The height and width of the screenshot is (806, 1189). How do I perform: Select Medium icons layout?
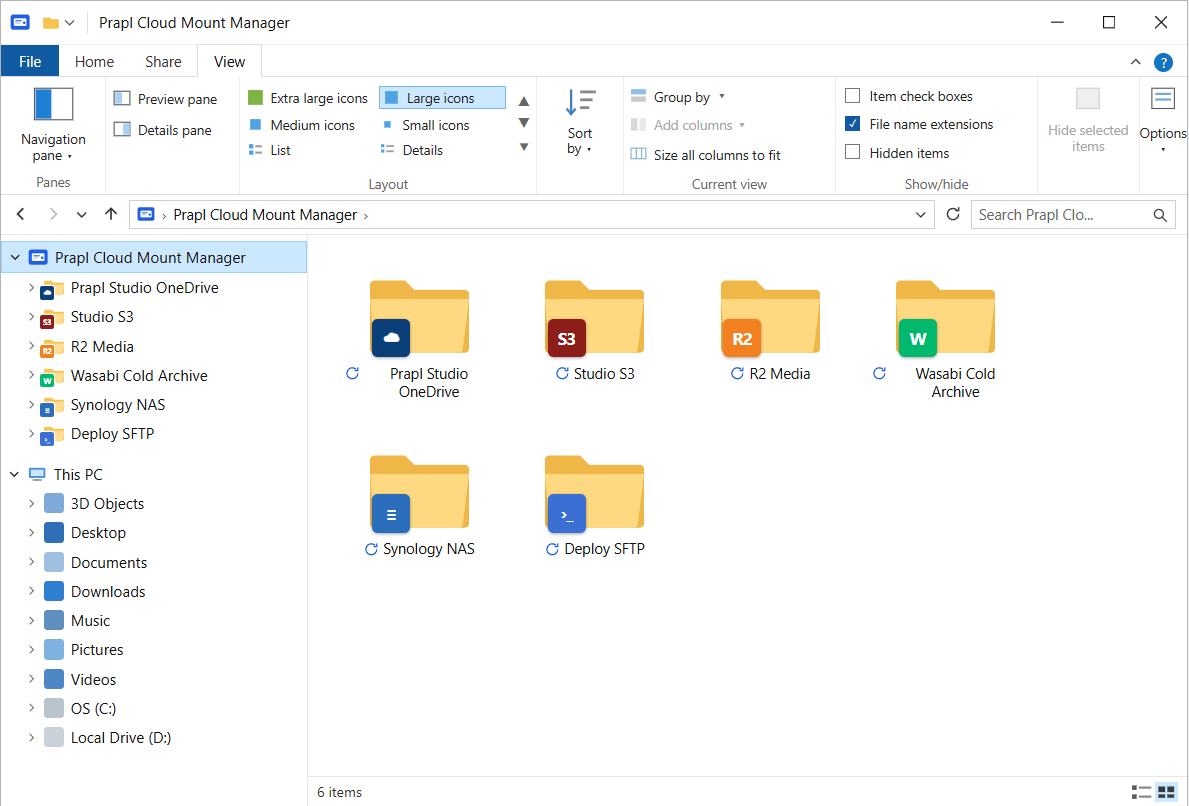point(302,125)
